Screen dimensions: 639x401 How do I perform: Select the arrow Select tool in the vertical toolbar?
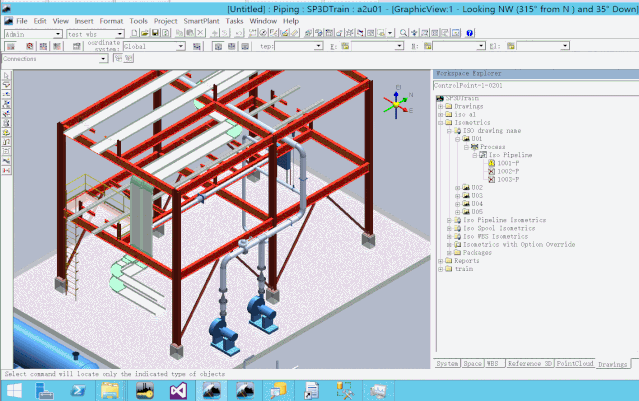(7, 76)
